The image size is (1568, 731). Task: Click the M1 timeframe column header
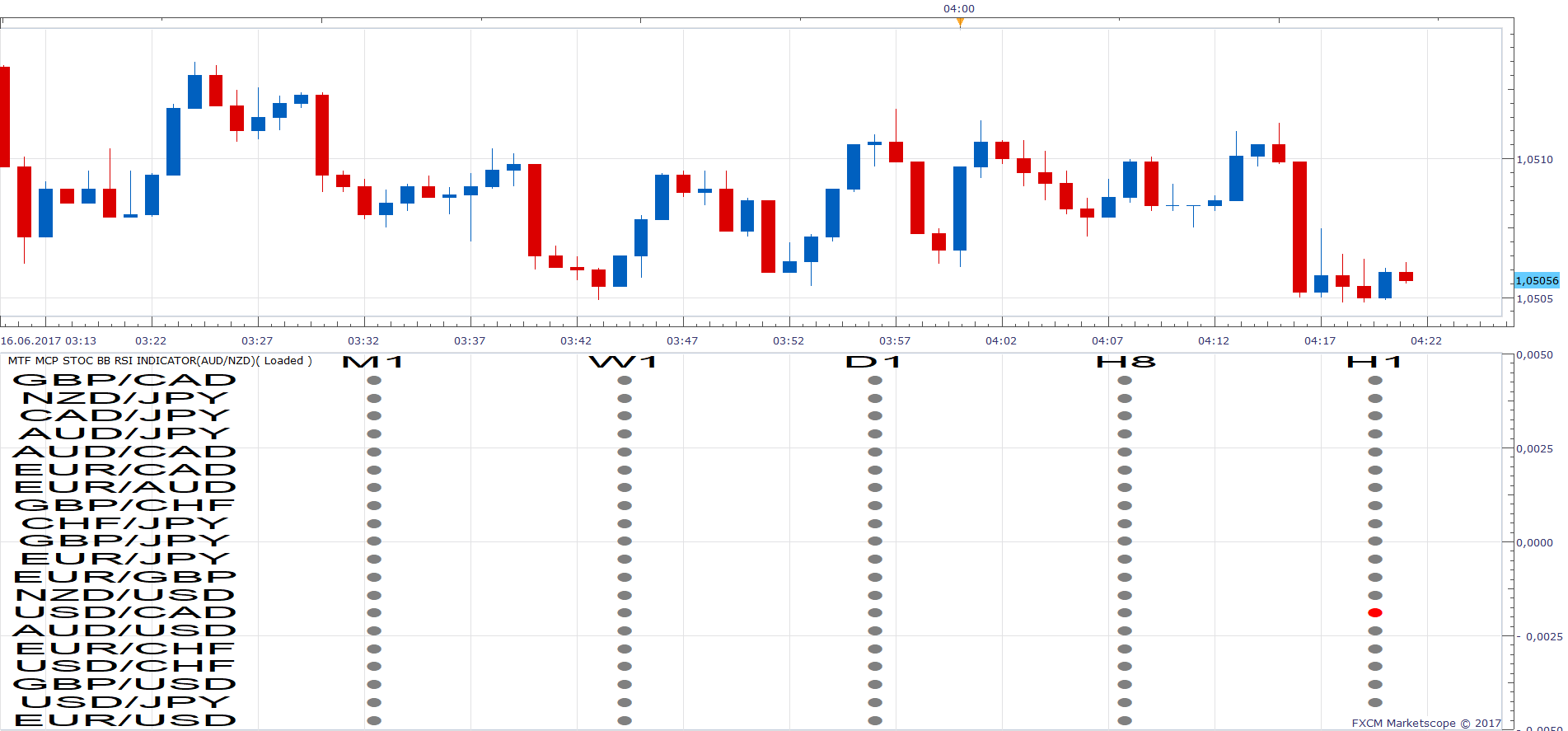(373, 362)
